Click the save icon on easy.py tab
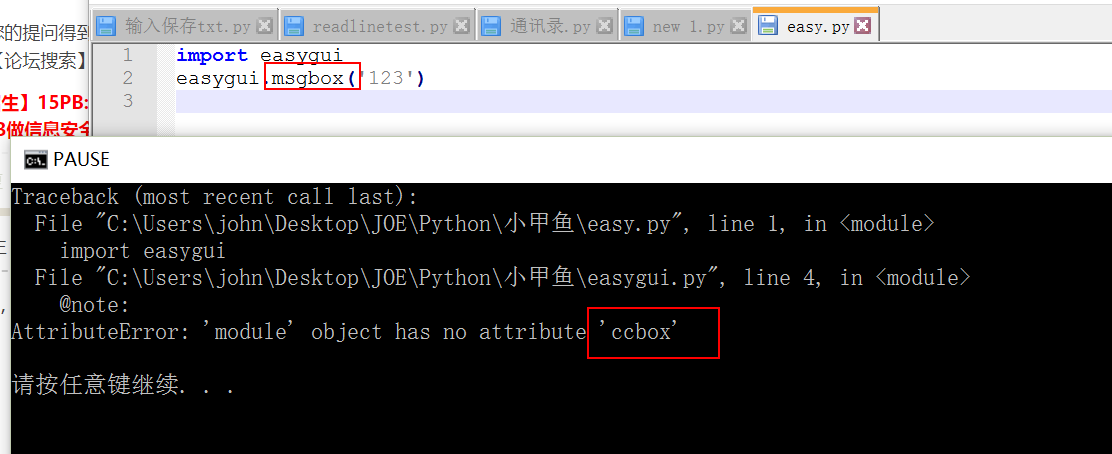Screen dimensions: 1112x454 coord(769,26)
